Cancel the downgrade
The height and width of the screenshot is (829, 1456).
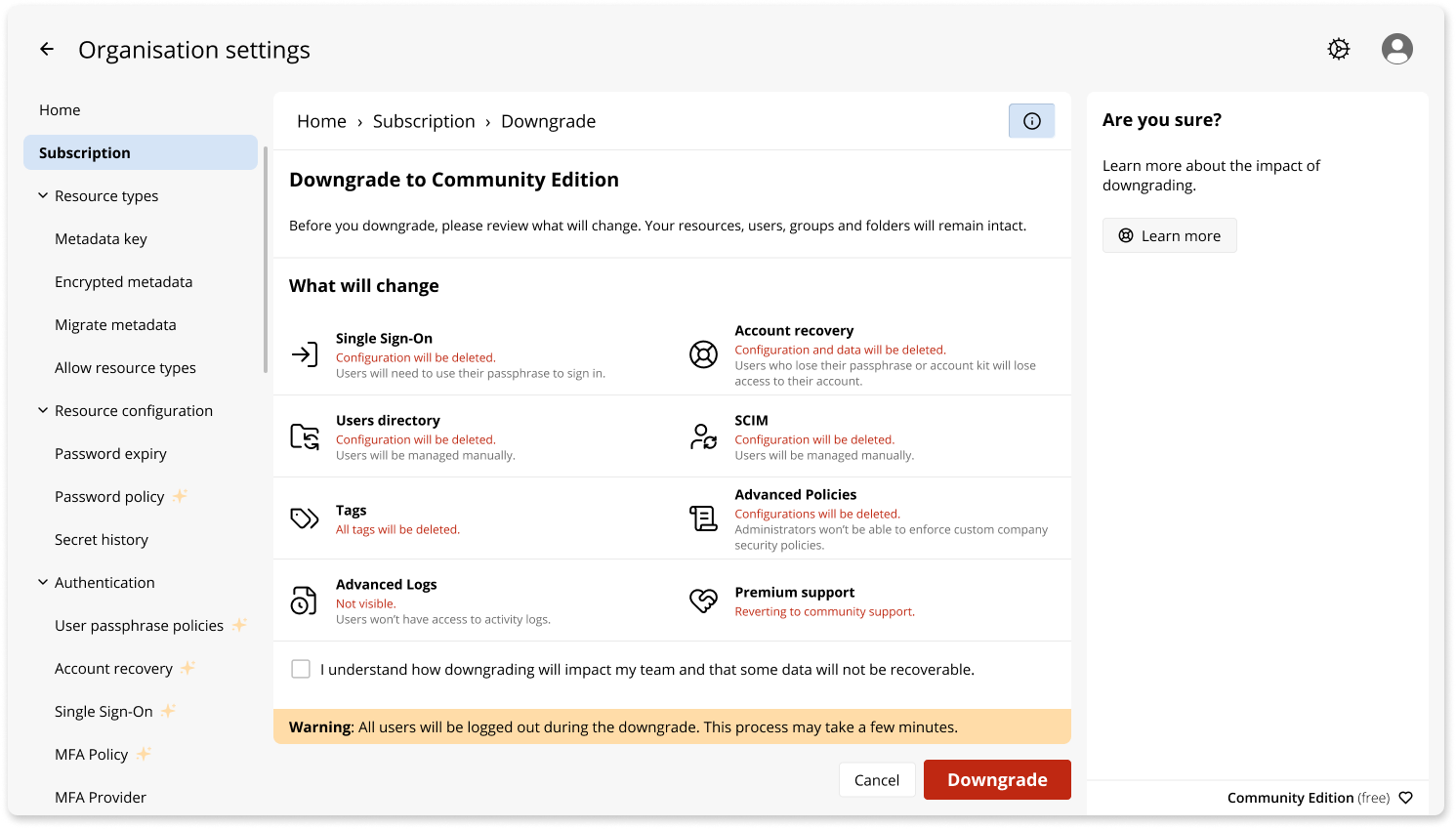click(877, 780)
